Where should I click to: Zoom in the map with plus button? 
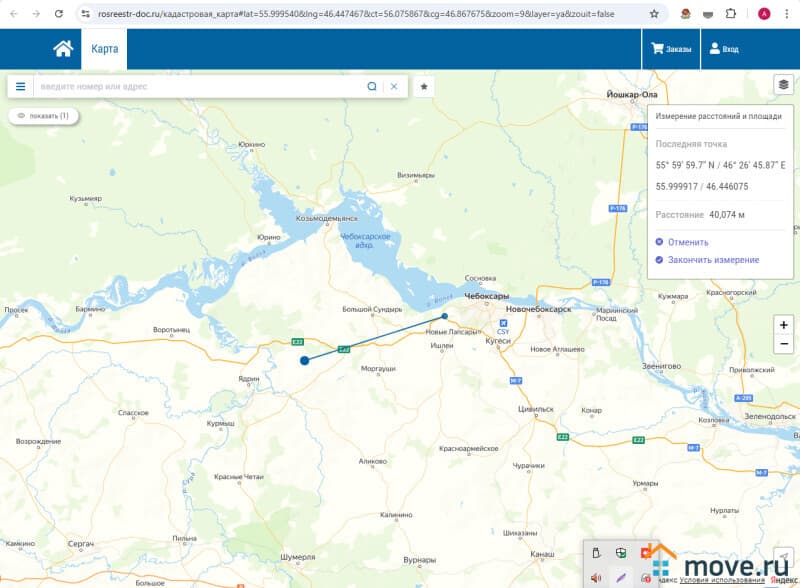coord(783,325)
